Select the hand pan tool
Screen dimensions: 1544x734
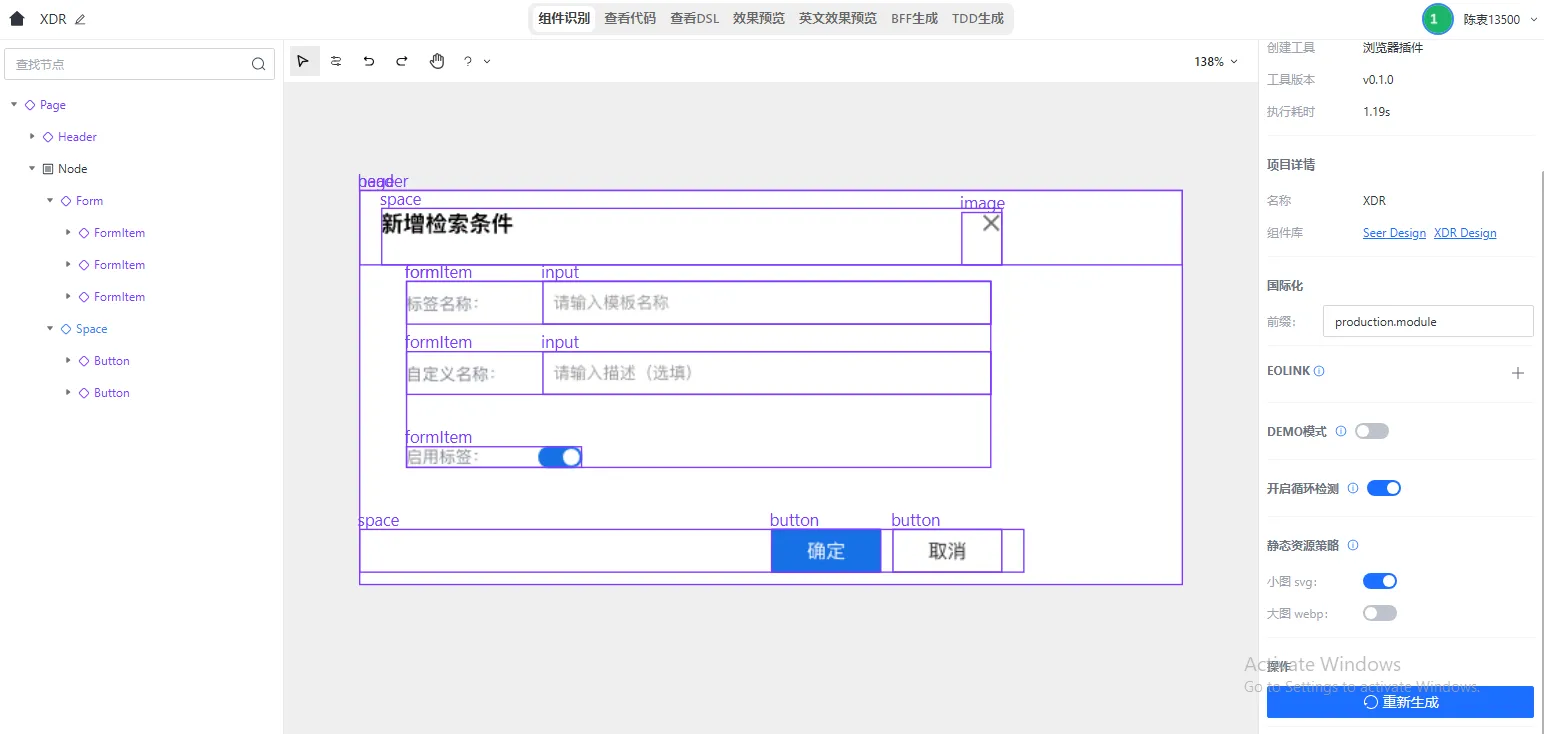click(437, 61)
